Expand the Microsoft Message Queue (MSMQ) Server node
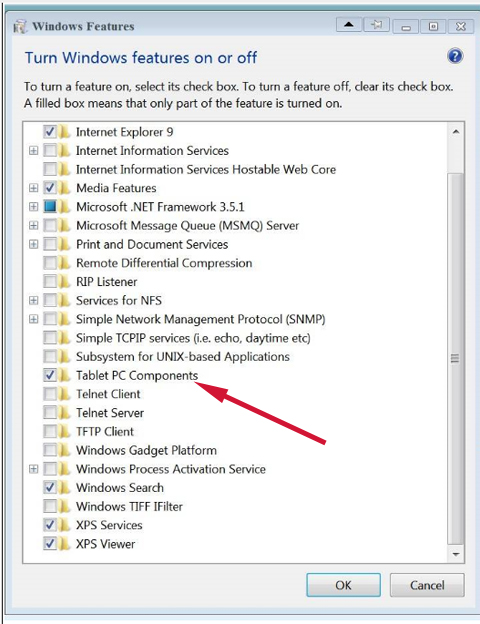Screen dimensions: 480x624 coord(33,225)
